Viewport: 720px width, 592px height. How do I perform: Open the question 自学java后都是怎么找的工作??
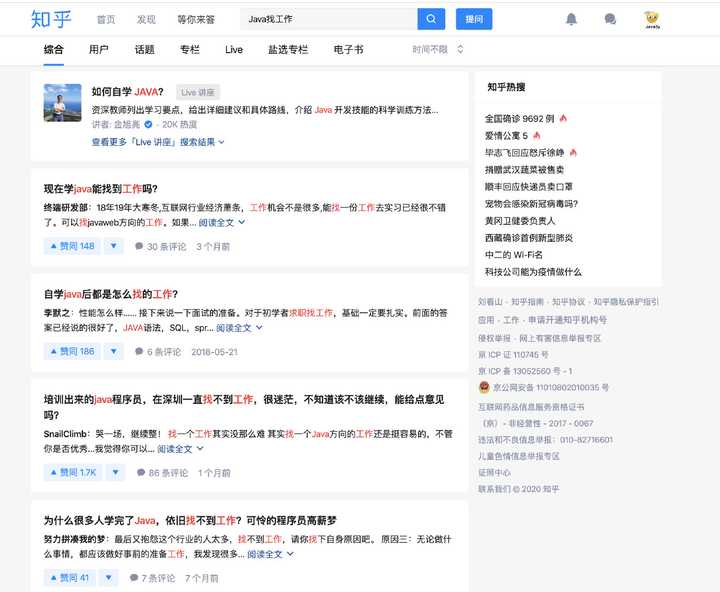click(111, 294)
